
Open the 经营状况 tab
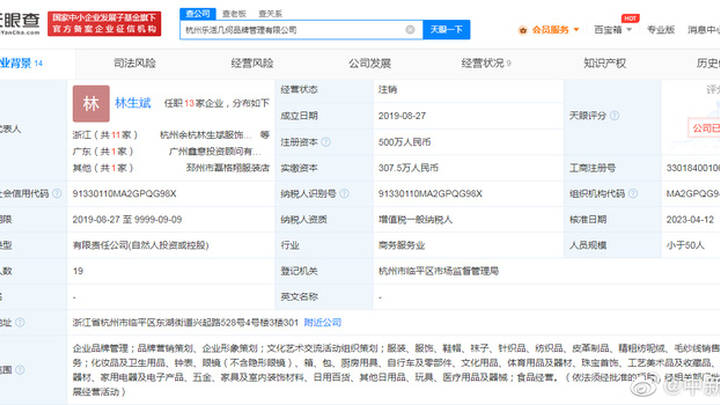coord(486,63)
